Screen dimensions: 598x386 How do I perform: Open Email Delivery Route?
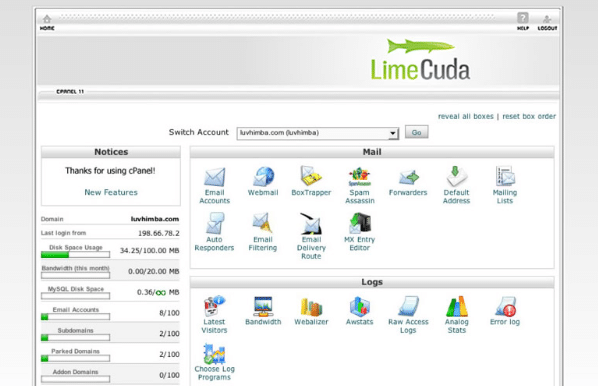pos(311,224)
